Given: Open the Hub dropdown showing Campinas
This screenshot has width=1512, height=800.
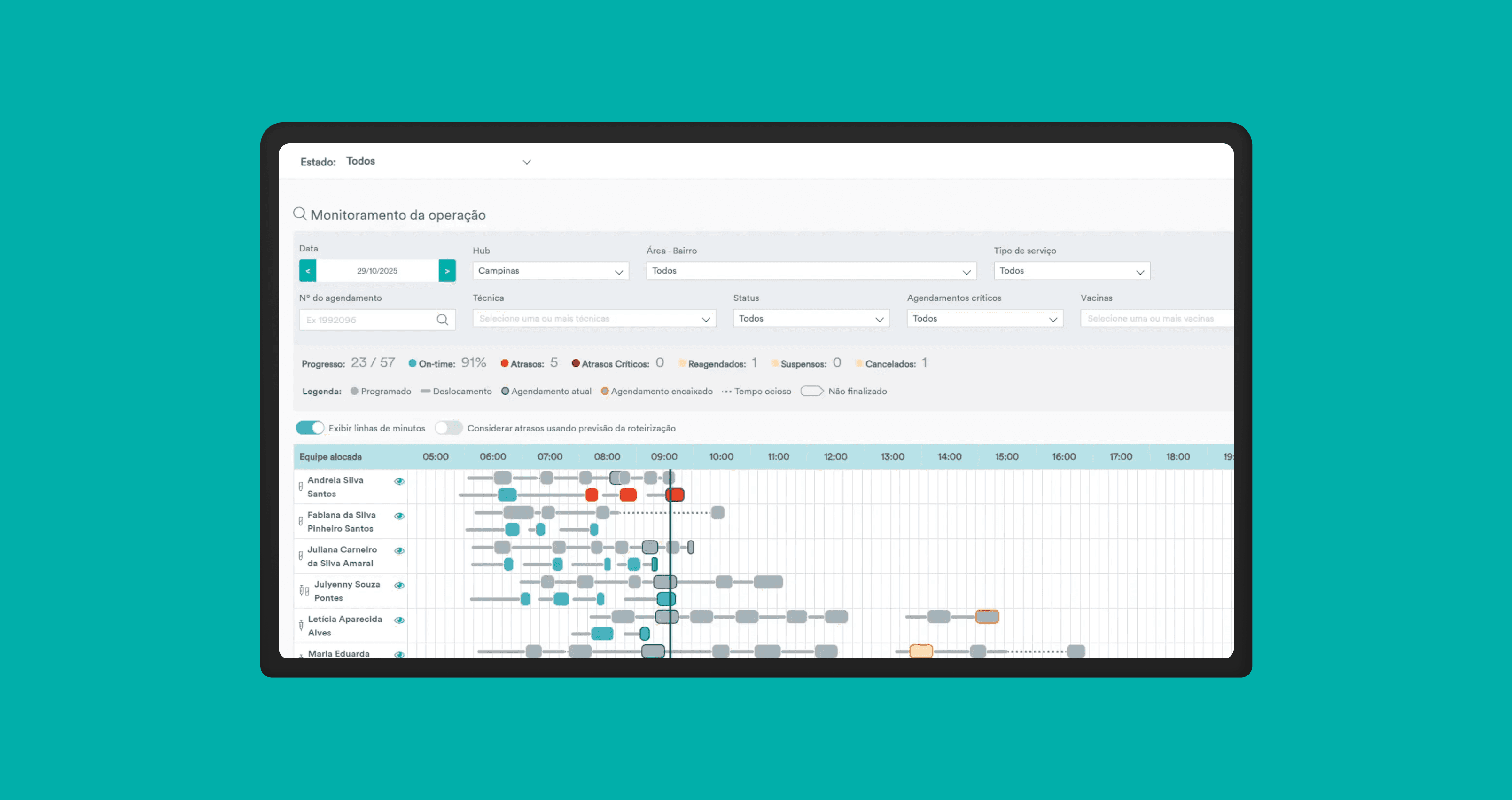Looking at the screenshot, I should [550, 271].
